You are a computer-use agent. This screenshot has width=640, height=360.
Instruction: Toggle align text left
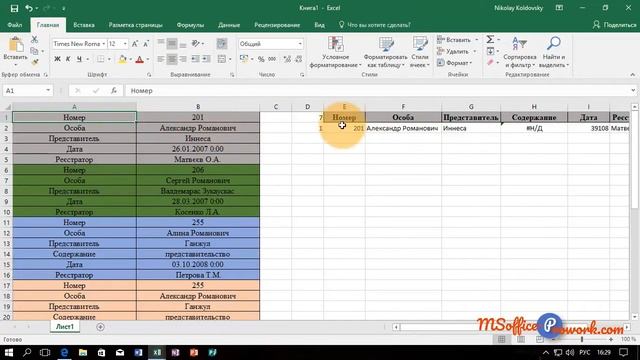tap(161, 59)
